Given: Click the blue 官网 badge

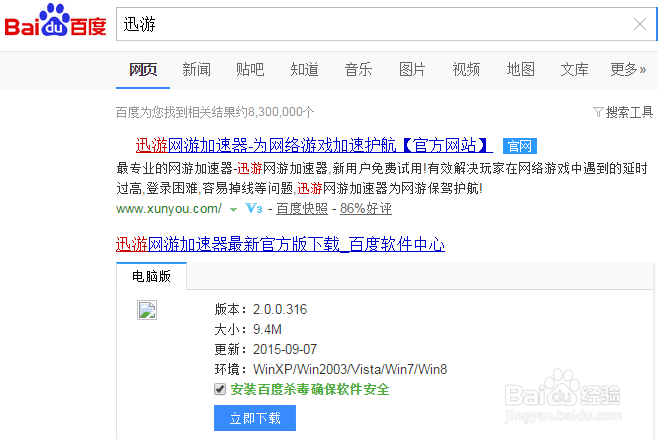Looking at the screenshot, I should [x=520, y=146].
